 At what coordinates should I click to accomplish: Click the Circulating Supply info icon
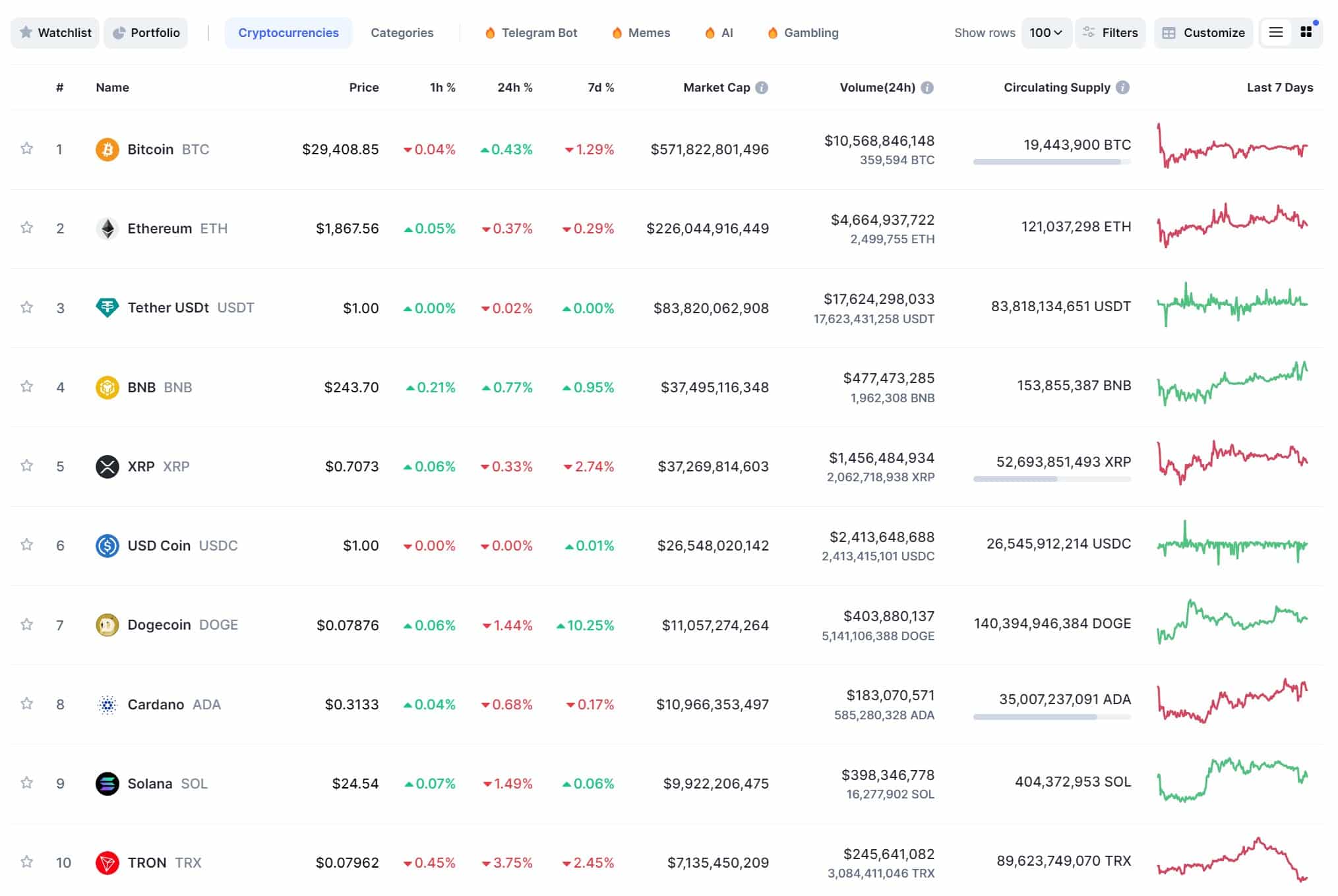[x=1123, y=88]
